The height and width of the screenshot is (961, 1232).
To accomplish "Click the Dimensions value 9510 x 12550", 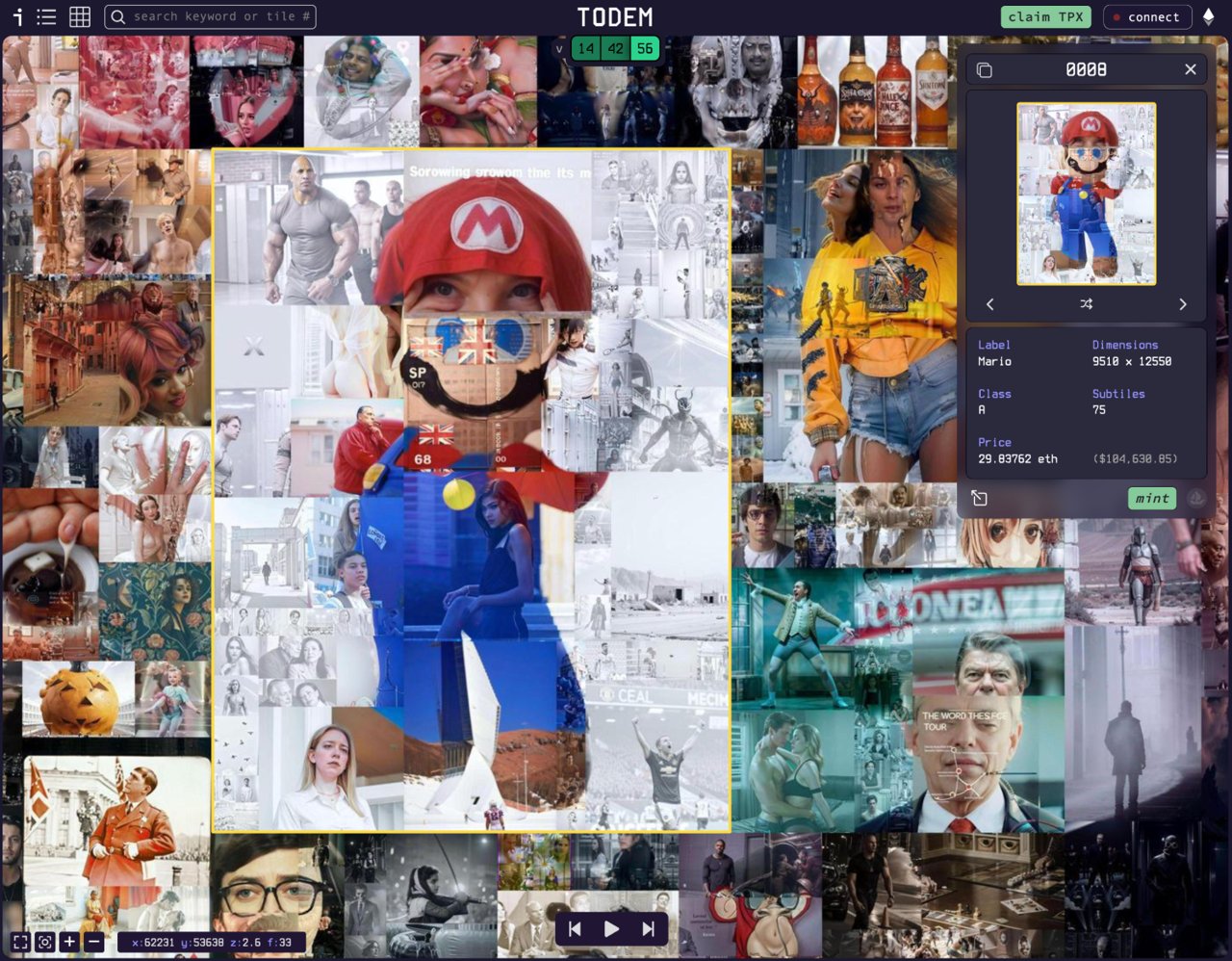I will (x=1132, y=361).
